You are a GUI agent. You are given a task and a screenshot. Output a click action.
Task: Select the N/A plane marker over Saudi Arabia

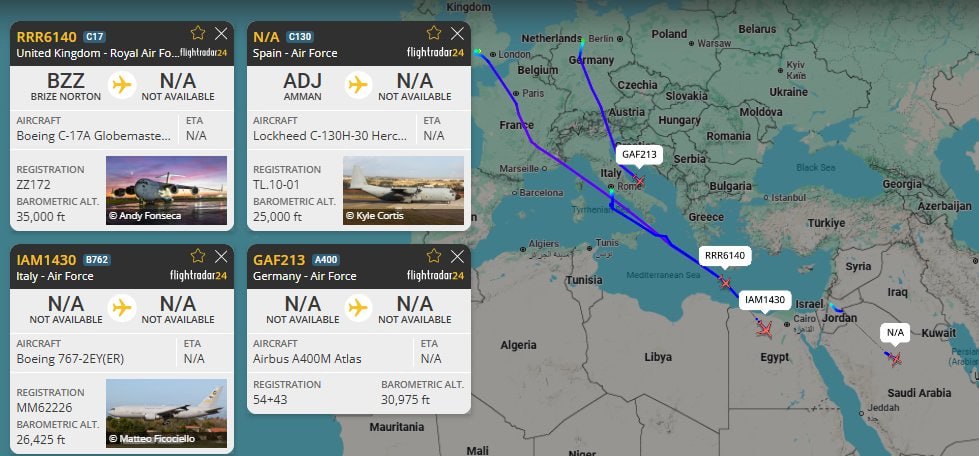[894, 358]
